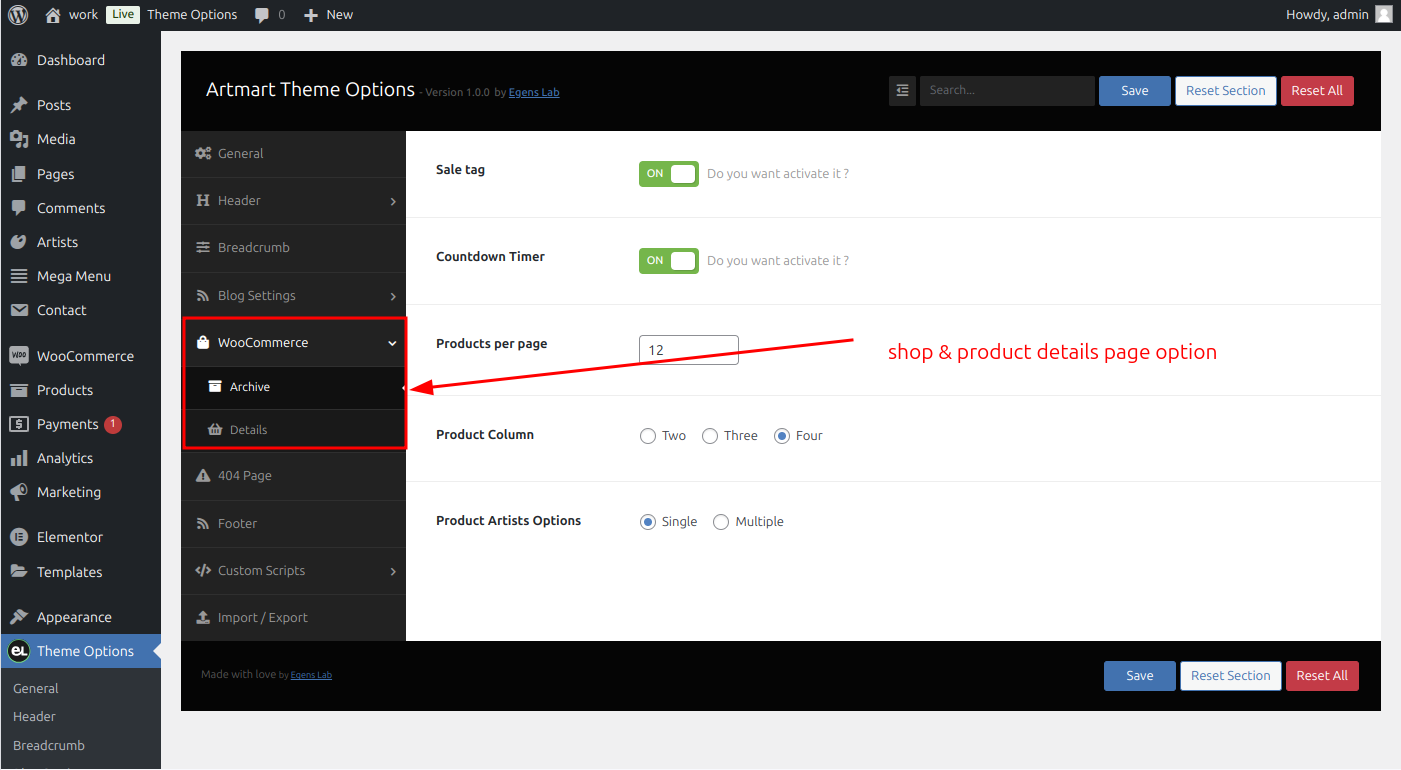Click the Posts pin icon
Screen dimensions: 1401x770
(x=19, y=105)
